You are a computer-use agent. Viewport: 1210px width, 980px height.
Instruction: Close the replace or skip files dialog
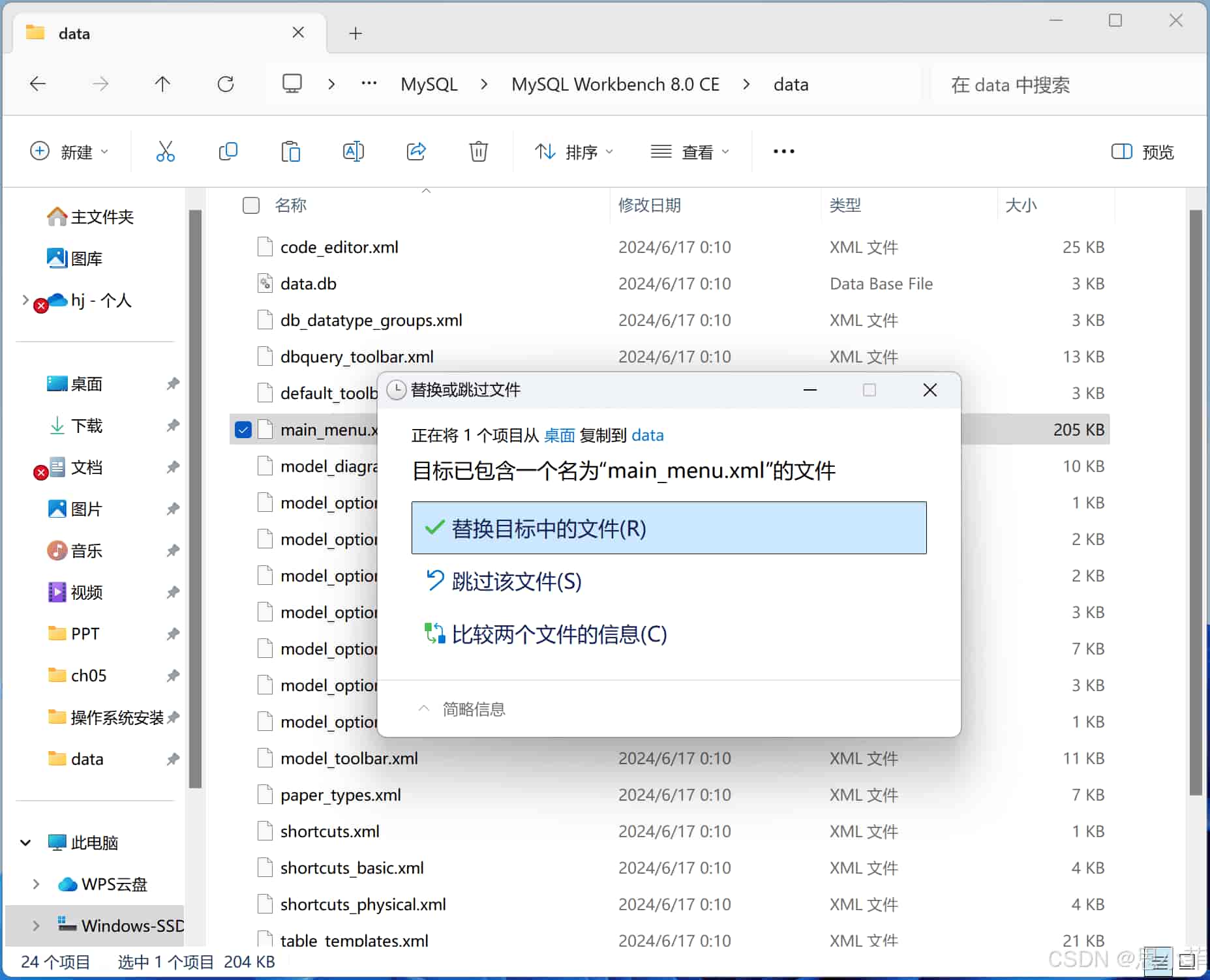coord(930,390)
